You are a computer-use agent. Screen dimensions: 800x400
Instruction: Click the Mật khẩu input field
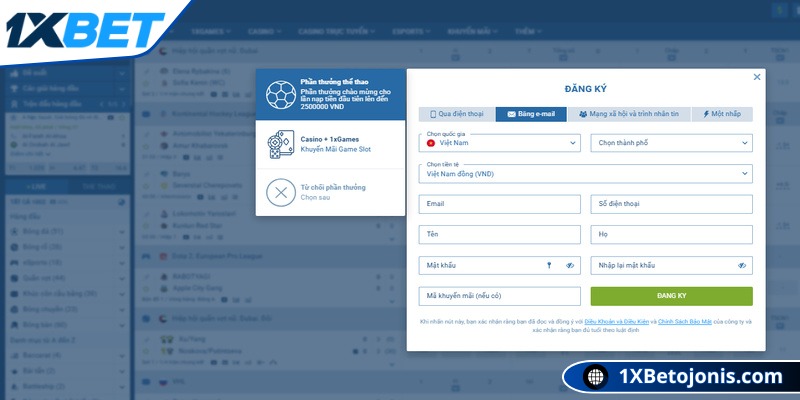pos(499,265)
